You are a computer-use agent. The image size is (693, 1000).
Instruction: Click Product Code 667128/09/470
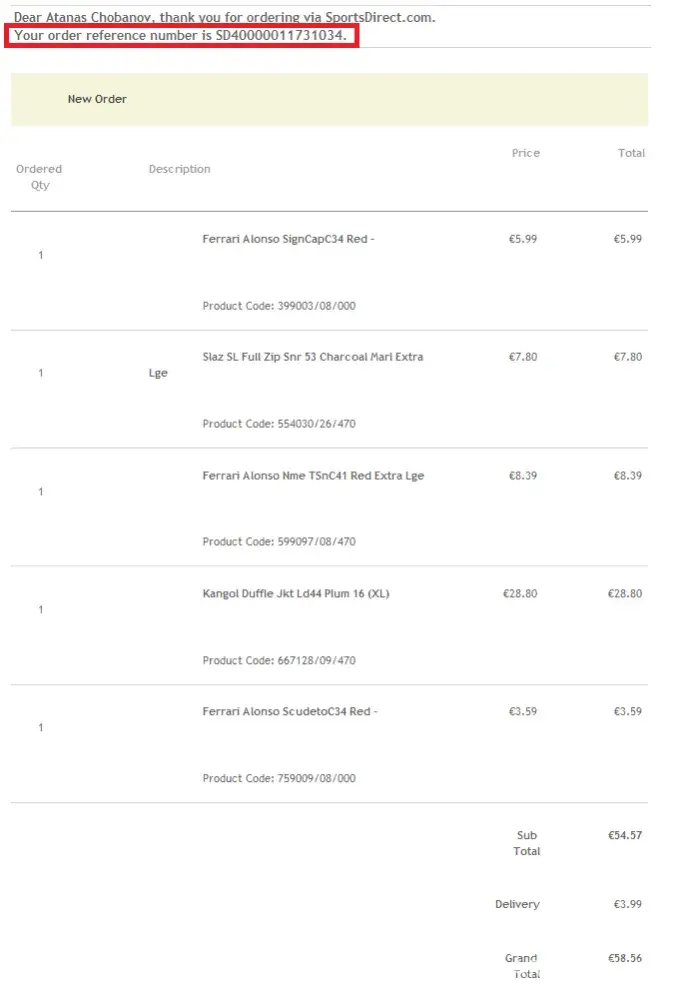pyautogui.click(x=279, y=660)
